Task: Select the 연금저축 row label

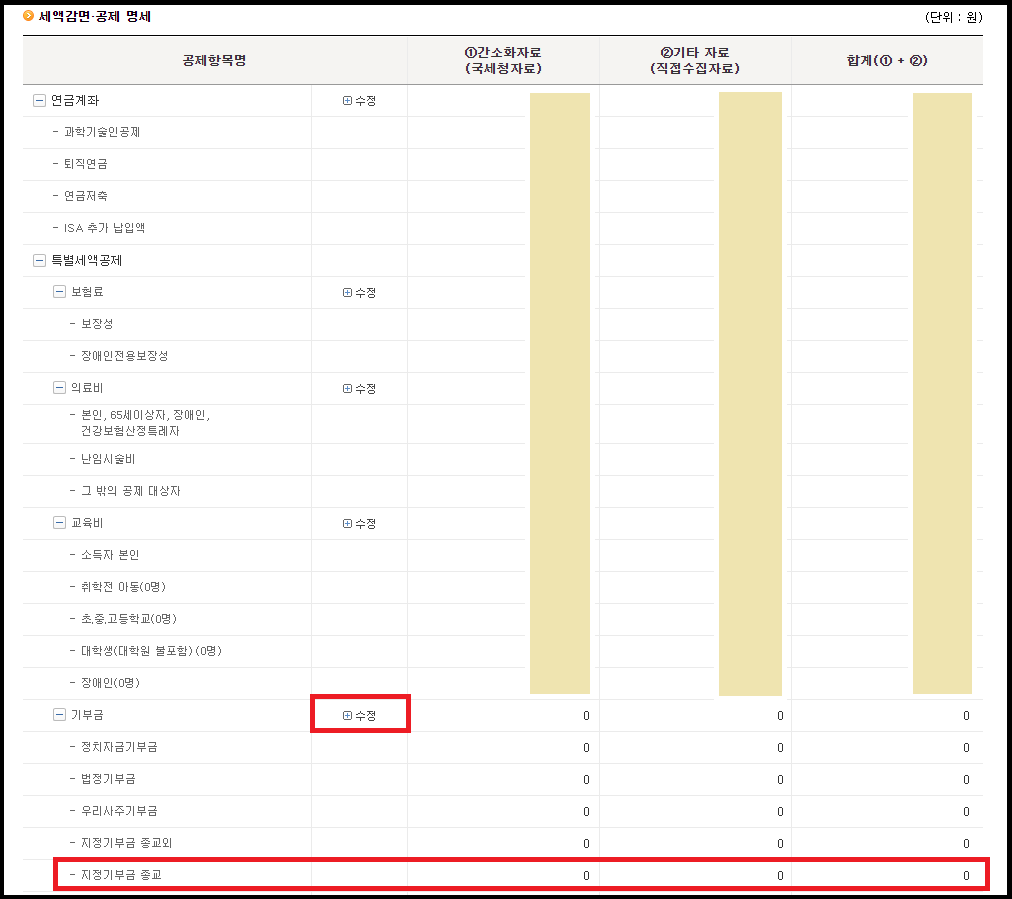Action: coord(85,196)
